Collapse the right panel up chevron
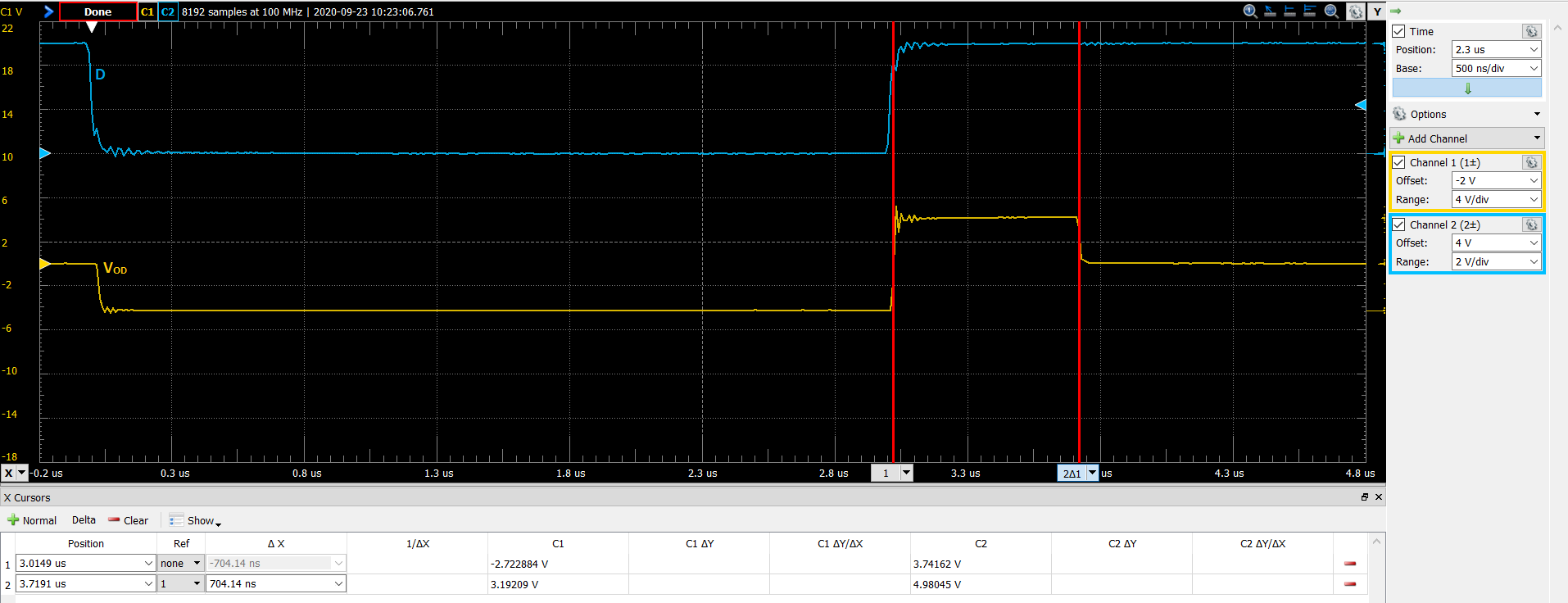This screenshot has width=1568, height=603. point(1559,27)
